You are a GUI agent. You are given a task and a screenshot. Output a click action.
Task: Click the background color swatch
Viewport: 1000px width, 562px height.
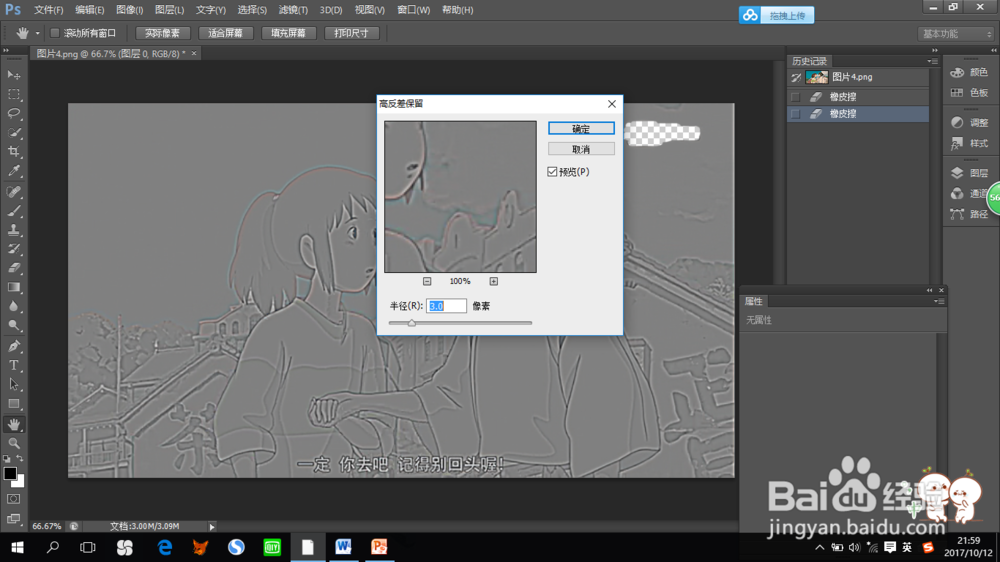20,483
